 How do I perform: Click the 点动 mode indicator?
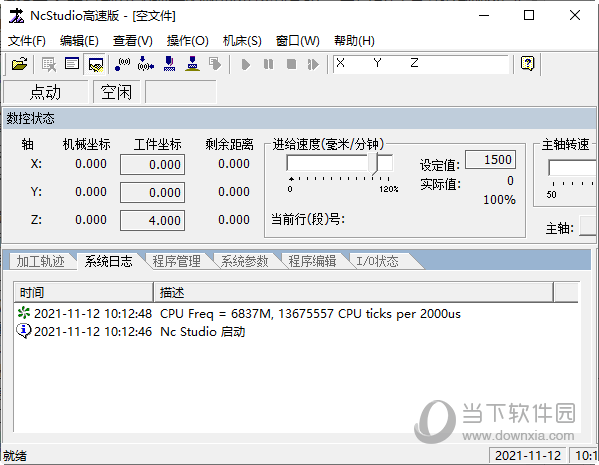tap(45, 92)
